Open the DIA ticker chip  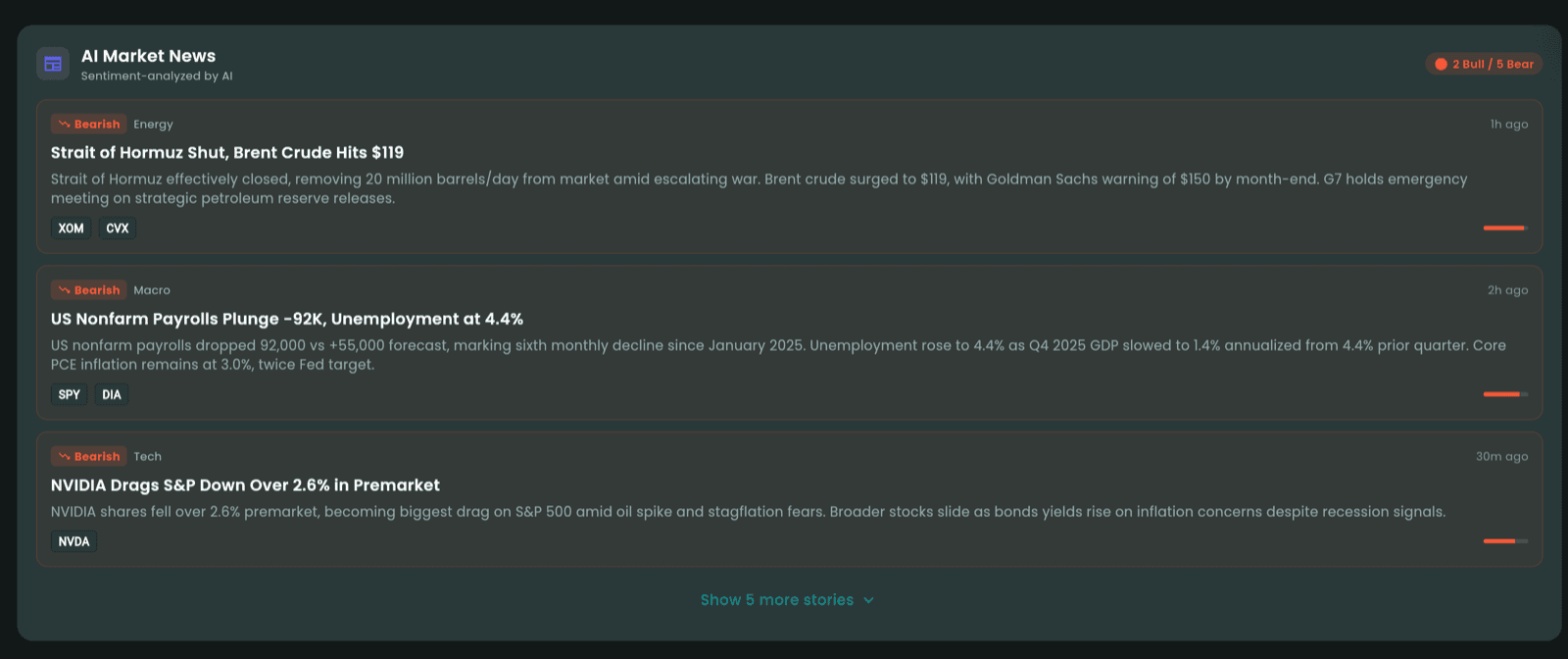click(112, 395)
